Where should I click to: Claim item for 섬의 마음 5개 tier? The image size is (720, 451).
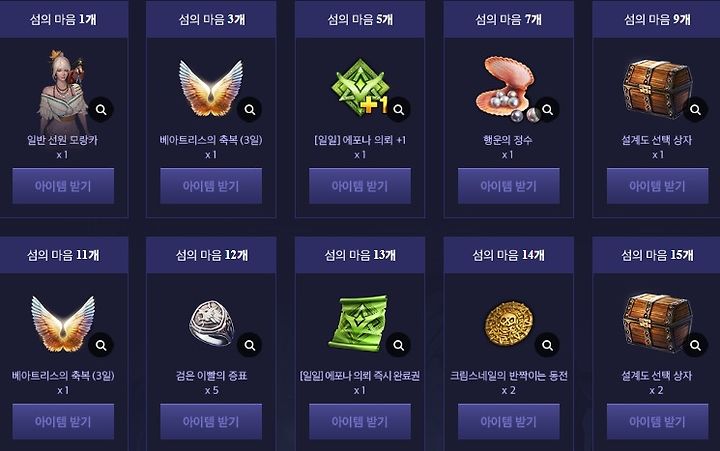click(360, 186)
